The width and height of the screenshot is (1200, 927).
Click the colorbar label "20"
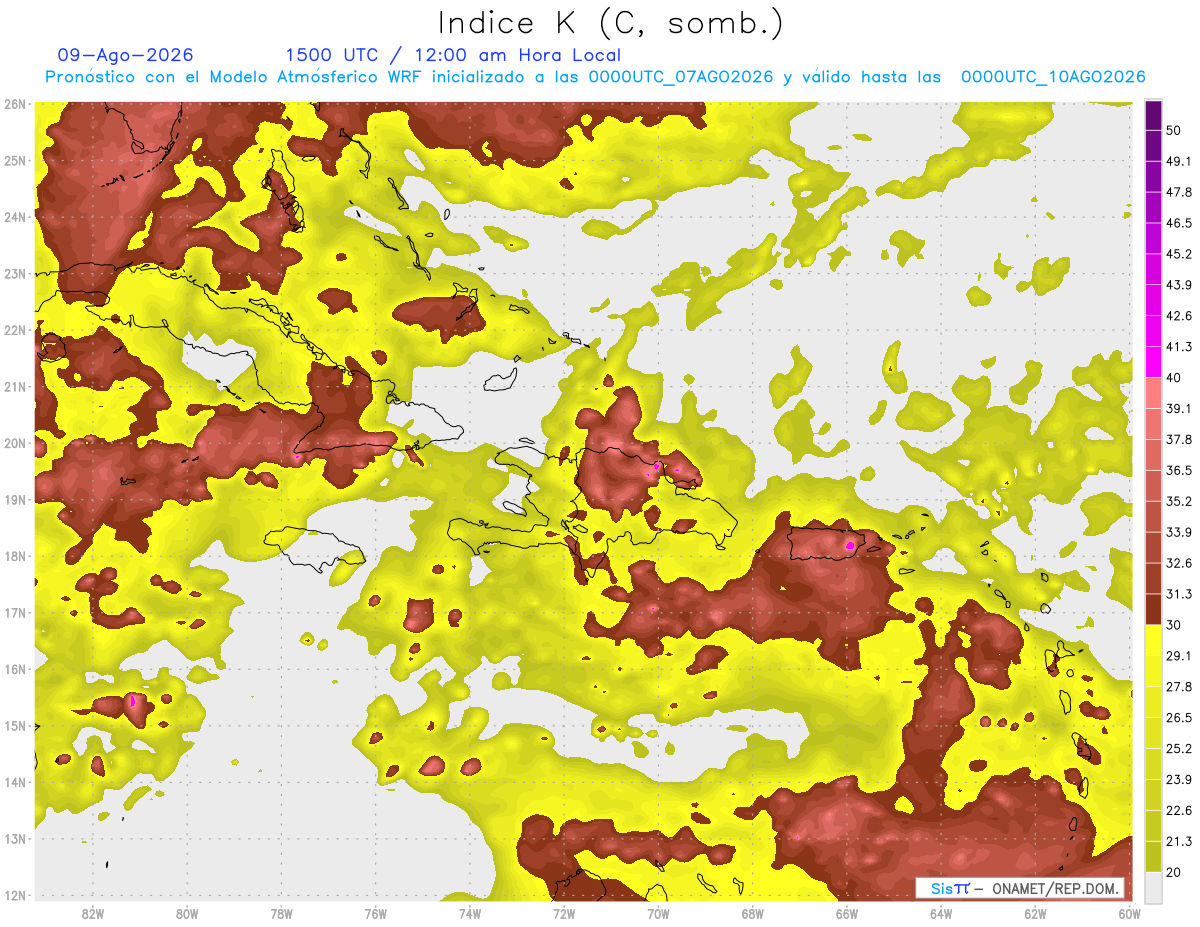[1174, 872]
